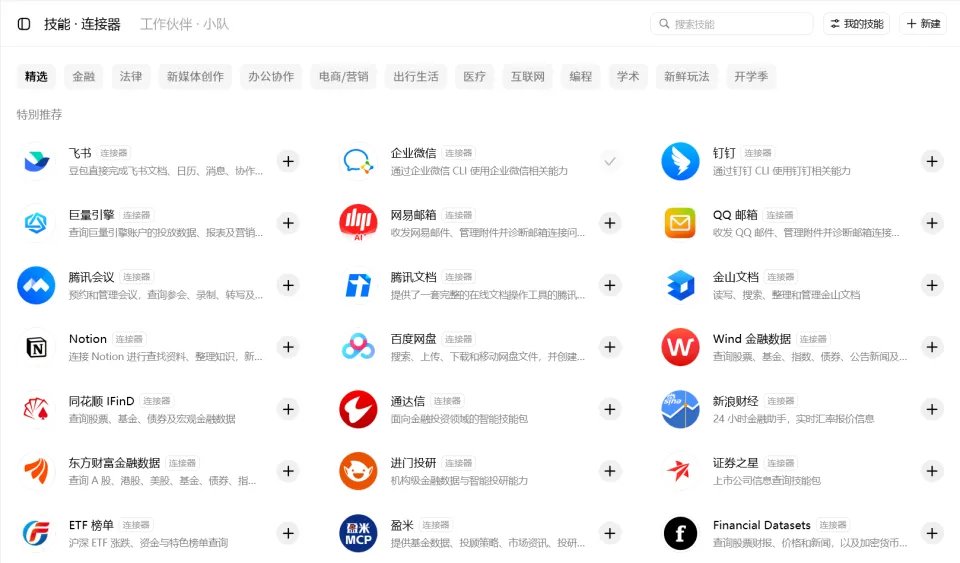Add the 腾讯会议 connector with plus button

[288, 285]
